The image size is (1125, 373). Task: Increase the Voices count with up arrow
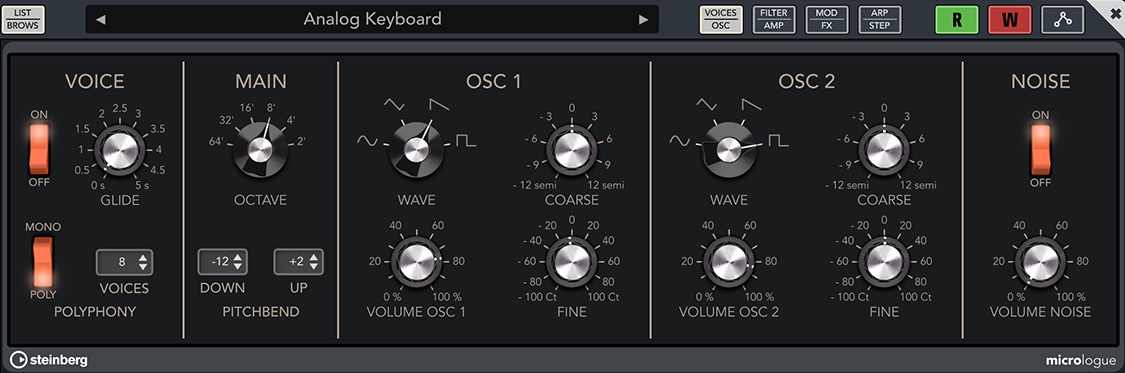(143, 258)
